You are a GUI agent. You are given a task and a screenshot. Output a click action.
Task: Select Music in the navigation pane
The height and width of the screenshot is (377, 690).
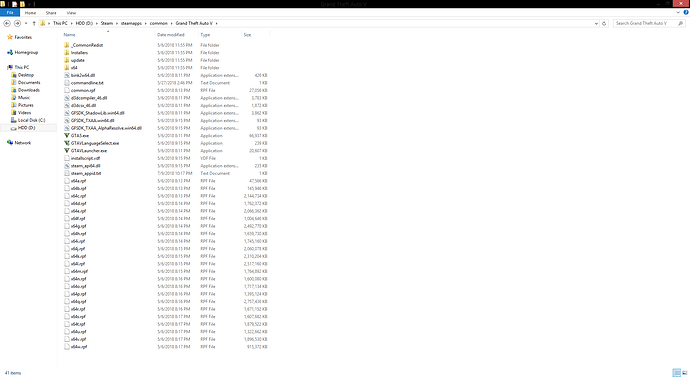click(x=24, y=98)
